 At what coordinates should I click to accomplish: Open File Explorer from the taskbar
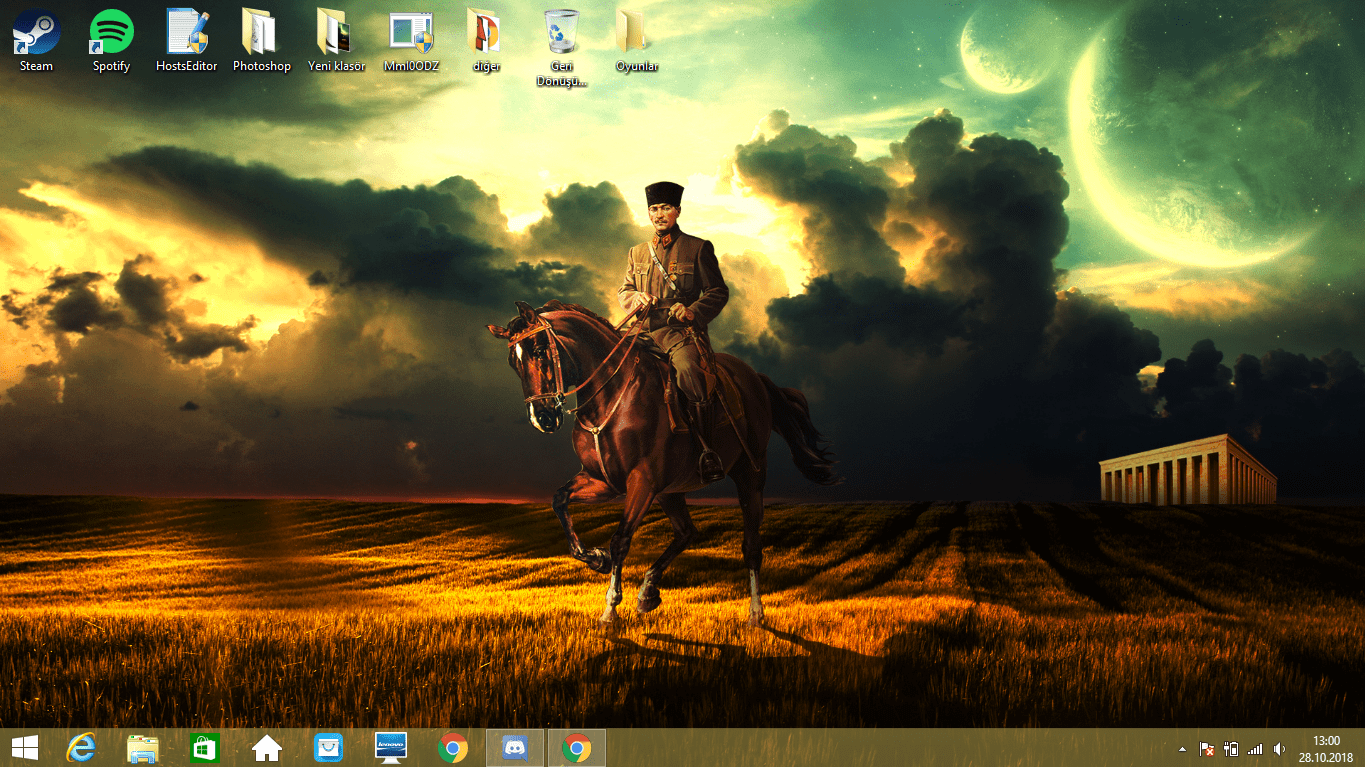click(x=143, y=748)
